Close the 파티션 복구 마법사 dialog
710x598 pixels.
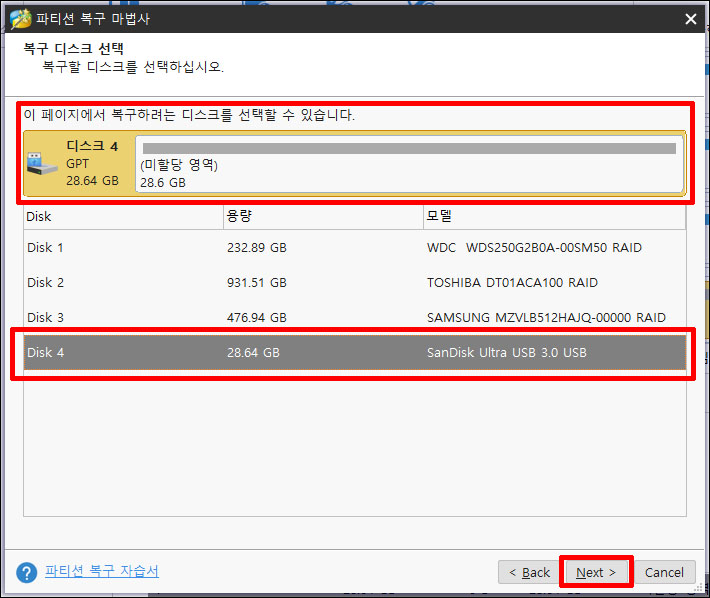click(x=691, y=19)
